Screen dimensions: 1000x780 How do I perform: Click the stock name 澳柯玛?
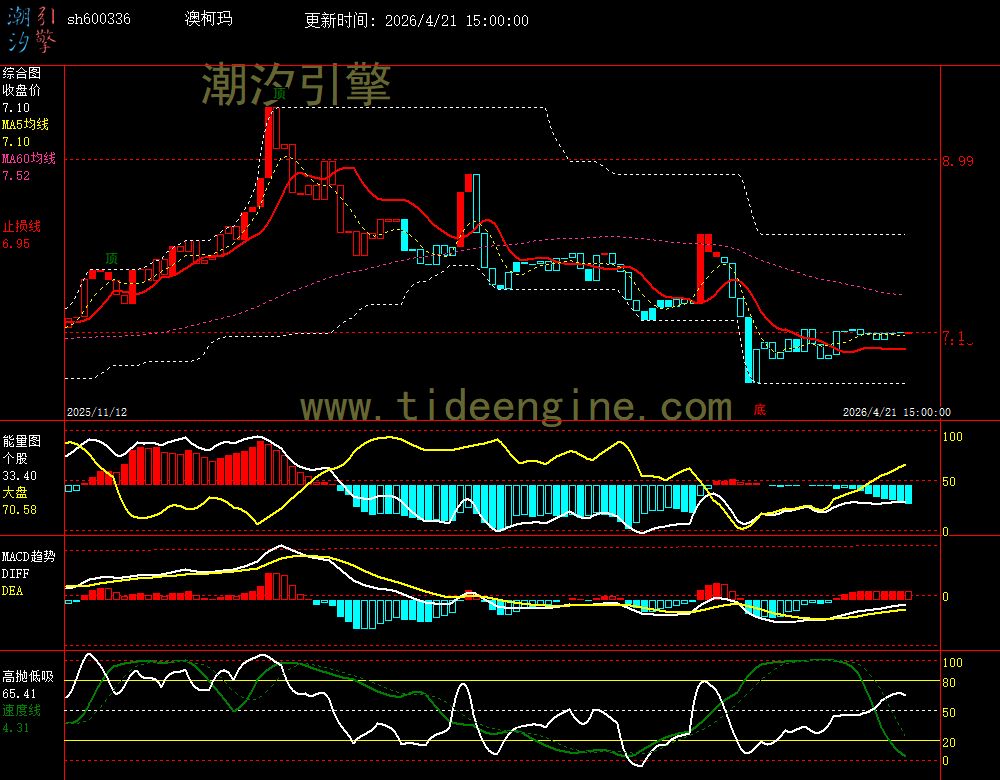[208, 19]
